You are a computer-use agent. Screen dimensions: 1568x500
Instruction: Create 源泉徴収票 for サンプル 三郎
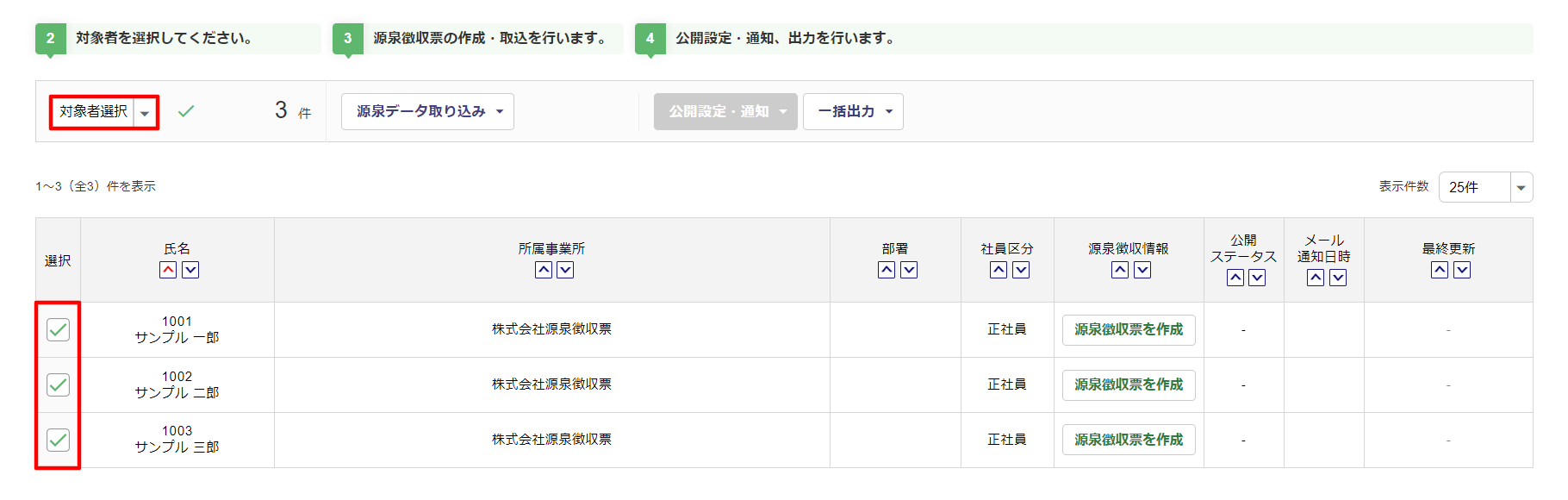[x=1129, y=440]
